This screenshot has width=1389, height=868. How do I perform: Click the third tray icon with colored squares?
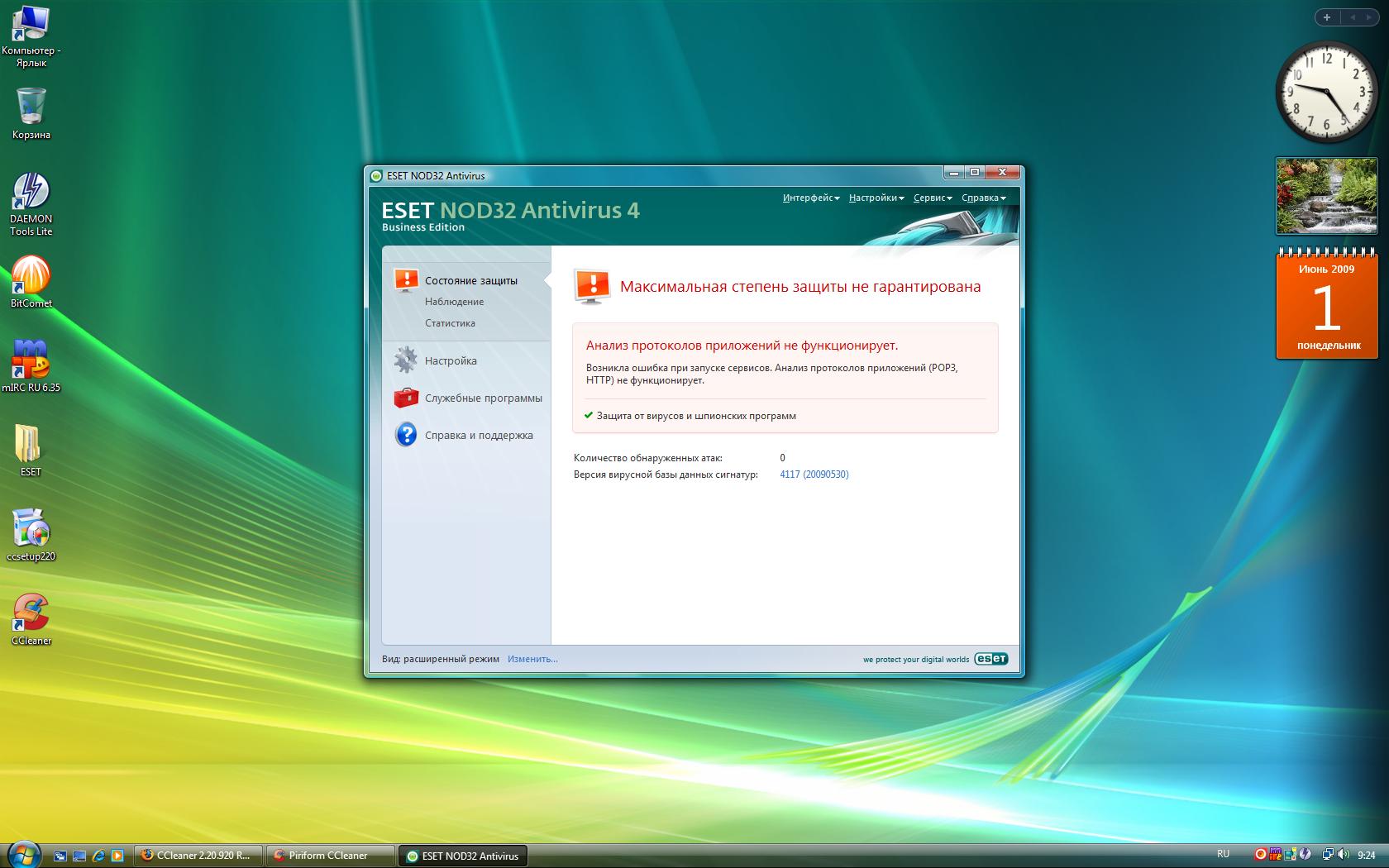[x=1291, y=854]
